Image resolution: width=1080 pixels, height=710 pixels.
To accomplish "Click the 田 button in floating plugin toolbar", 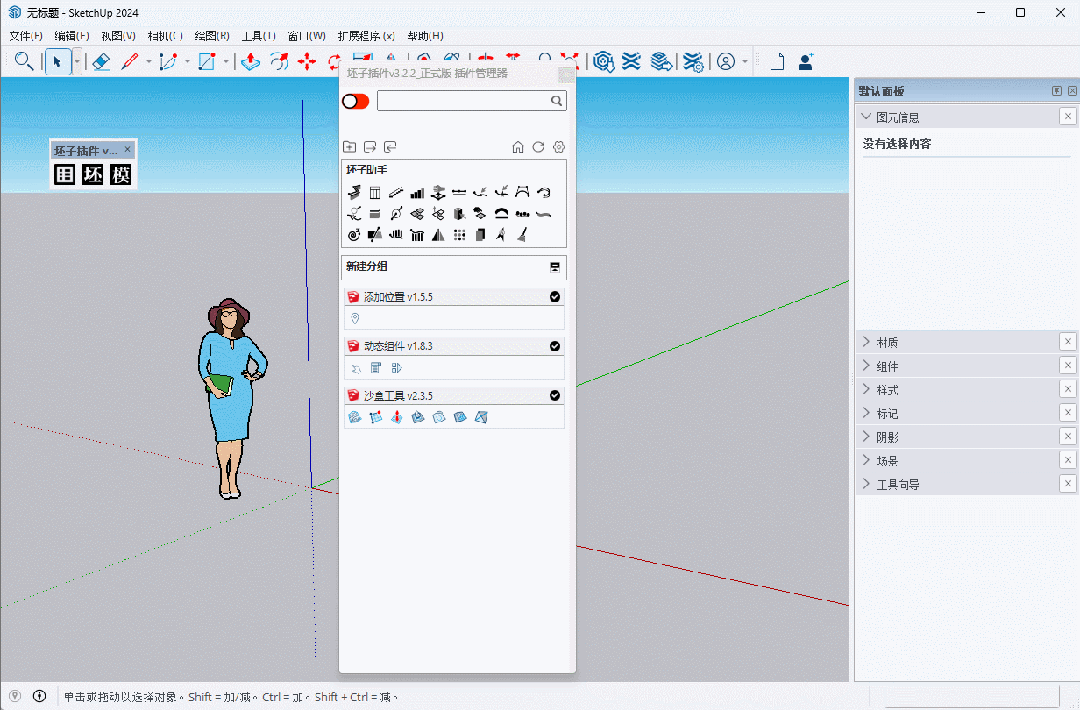I will (65, 174).
